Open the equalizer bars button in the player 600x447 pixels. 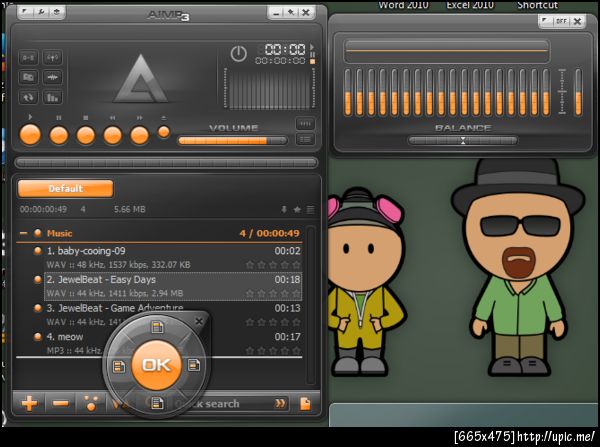[52, 97]
